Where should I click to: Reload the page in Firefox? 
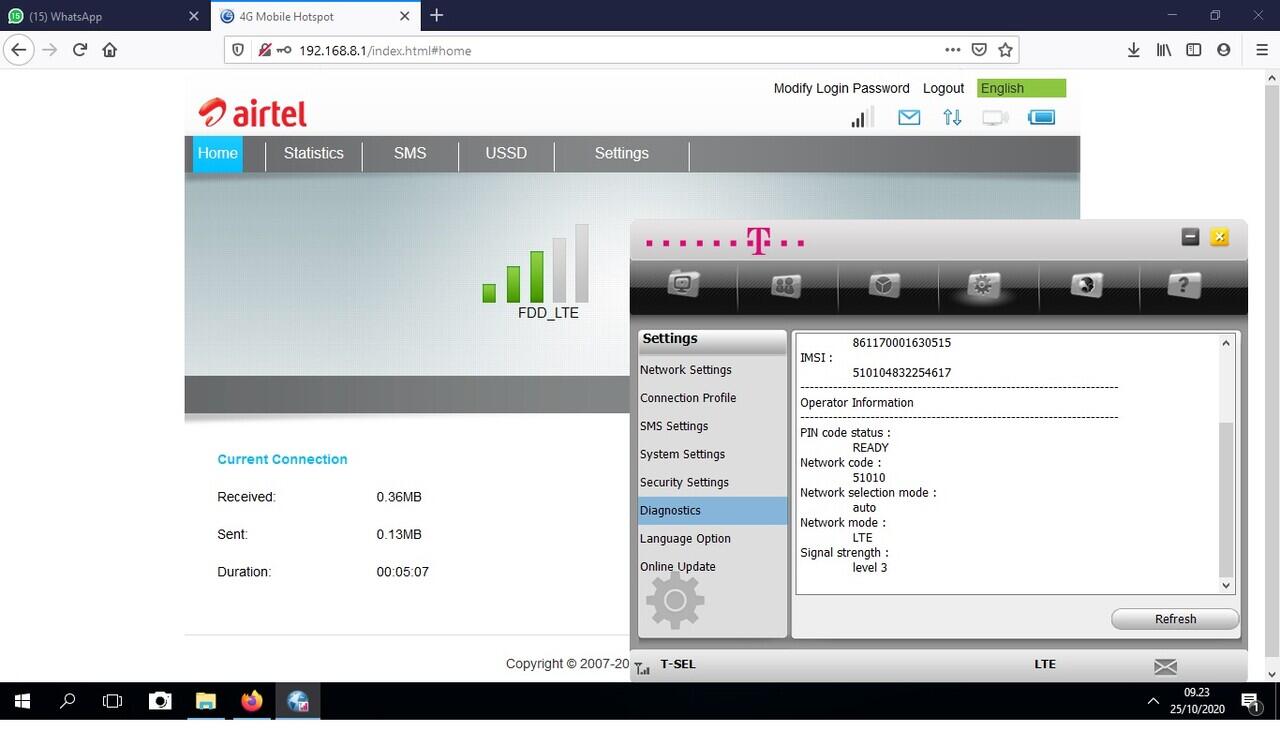coord(80,50)
